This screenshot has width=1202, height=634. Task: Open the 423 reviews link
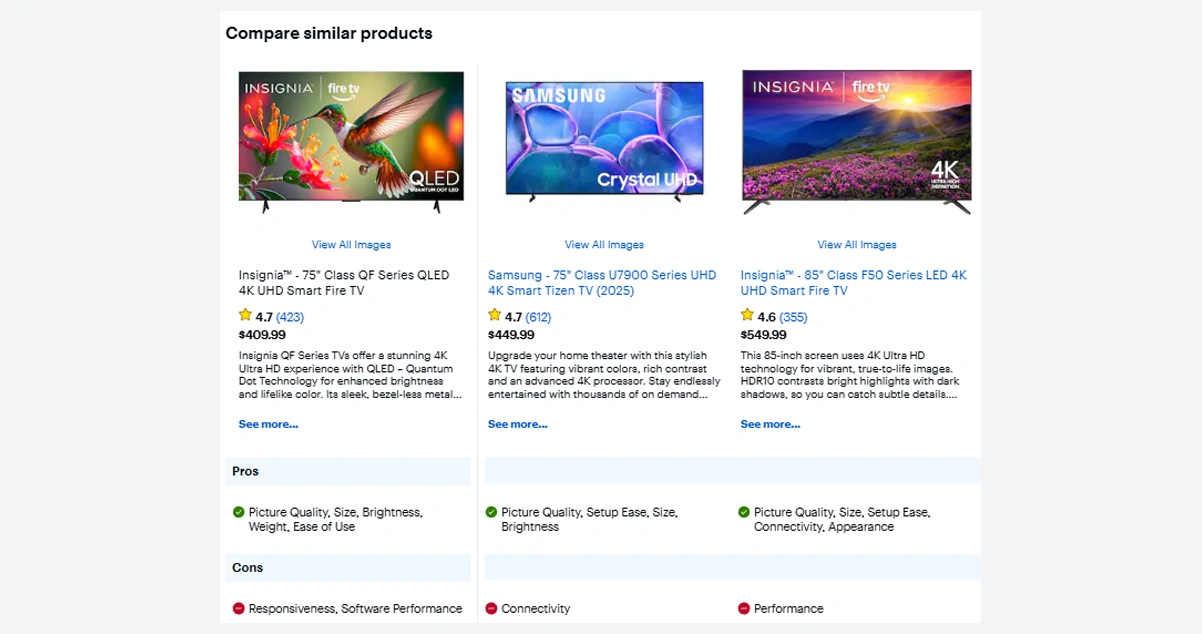pos(290,317)
